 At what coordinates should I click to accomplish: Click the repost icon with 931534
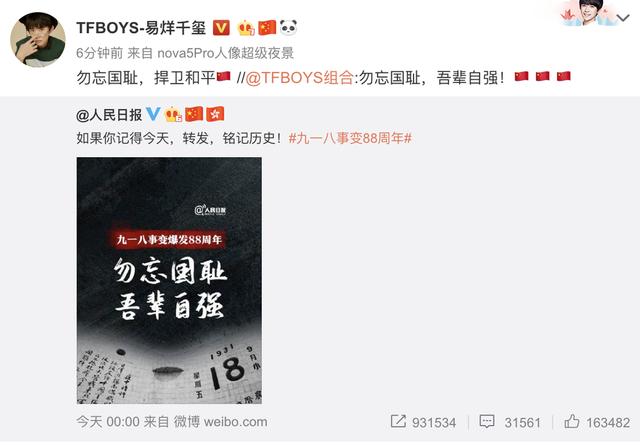(398, 421)
